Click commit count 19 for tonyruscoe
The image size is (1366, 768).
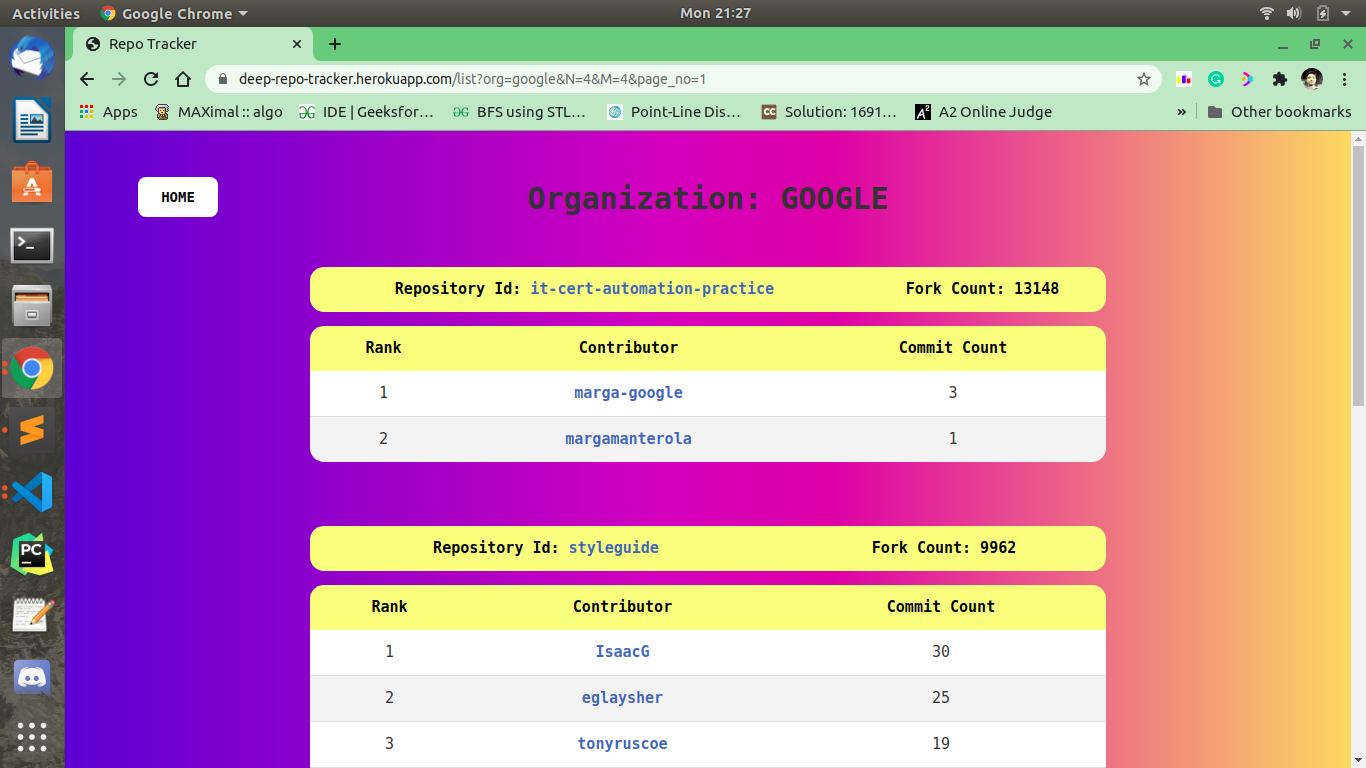[x=941, y=743]
